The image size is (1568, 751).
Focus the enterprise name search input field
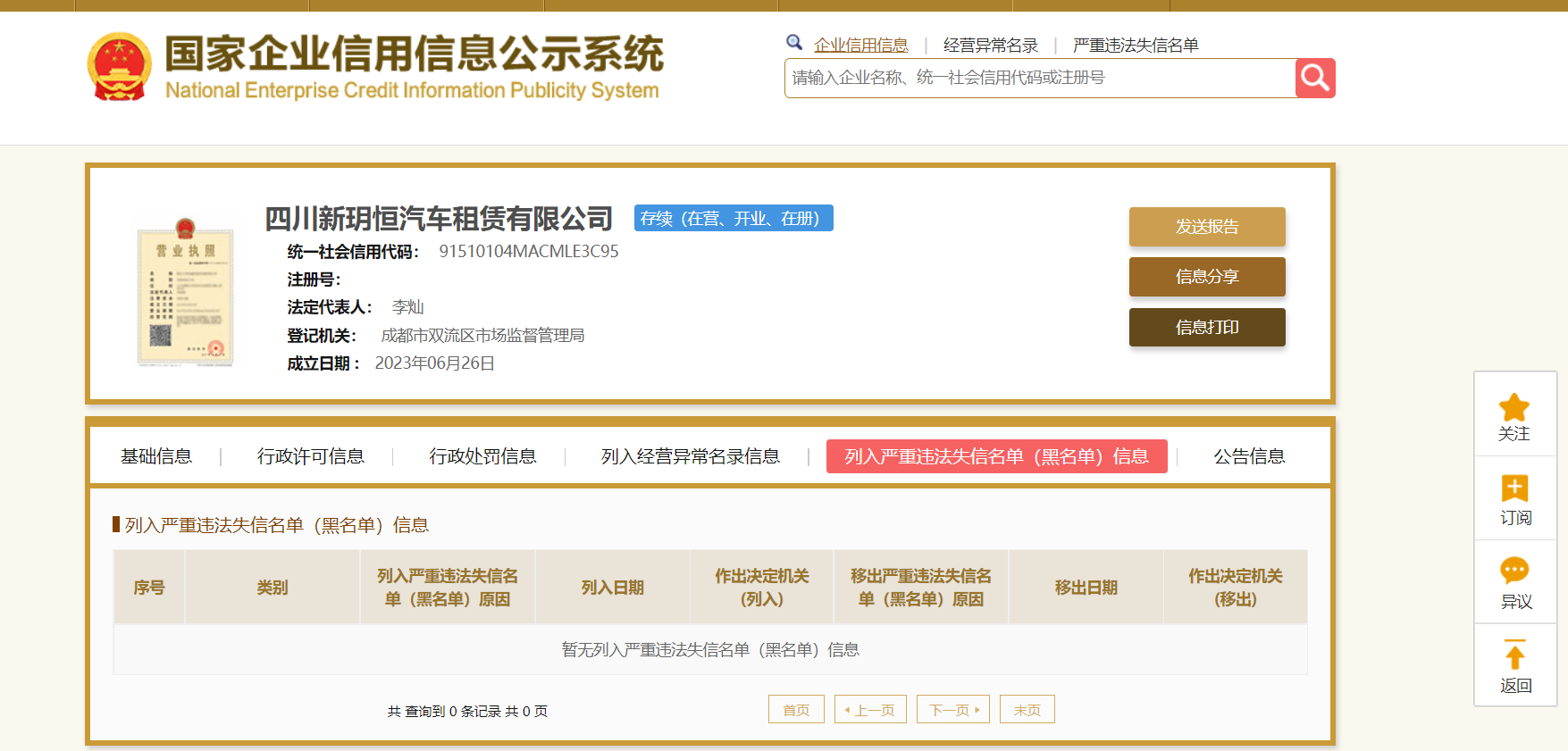coord(1040,79)
